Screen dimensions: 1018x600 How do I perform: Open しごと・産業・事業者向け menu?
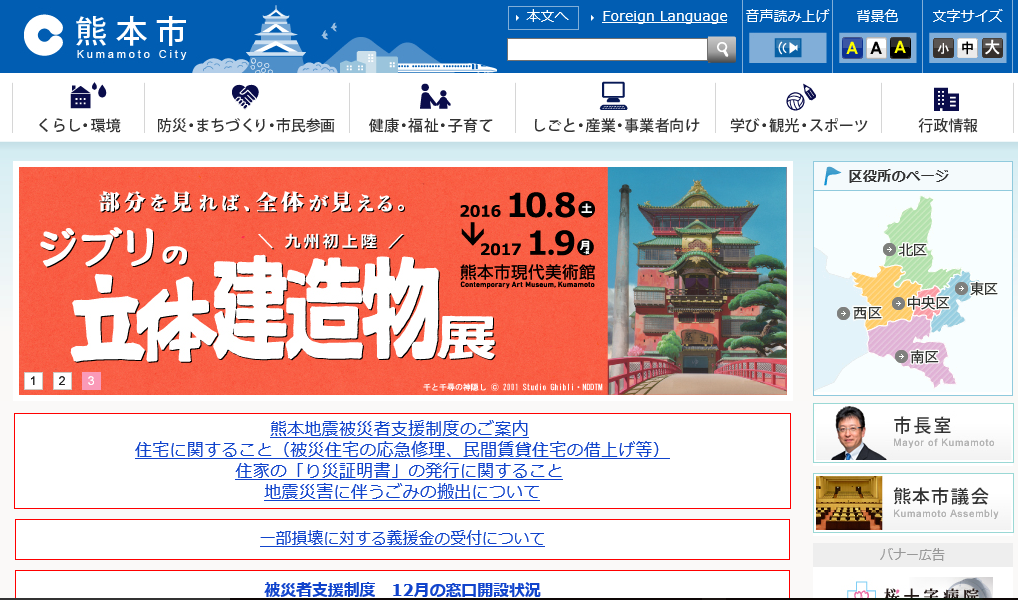[x=615, y=108]
